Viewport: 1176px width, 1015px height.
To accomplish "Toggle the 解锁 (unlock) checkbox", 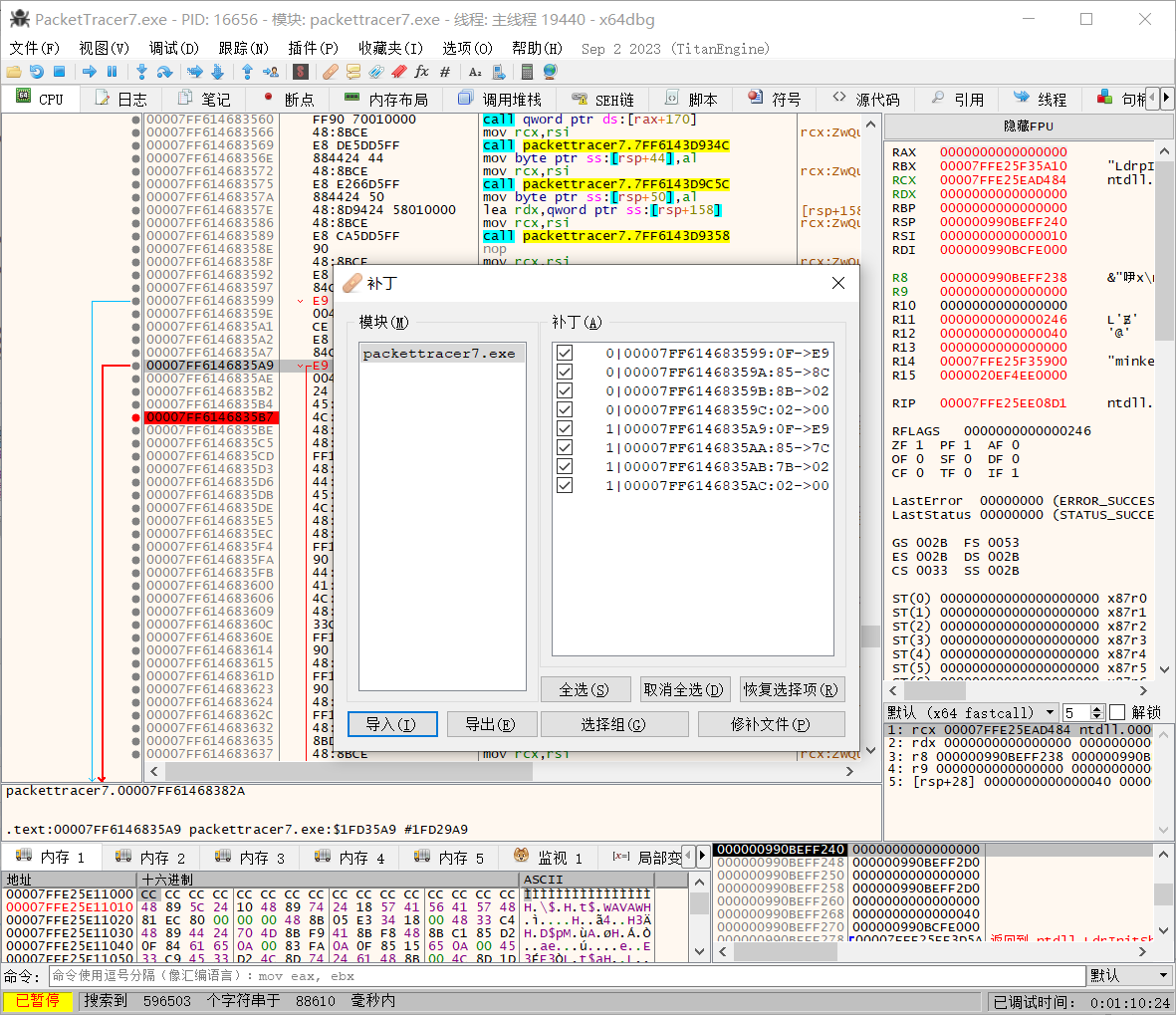I will (x=1117, y=712).
